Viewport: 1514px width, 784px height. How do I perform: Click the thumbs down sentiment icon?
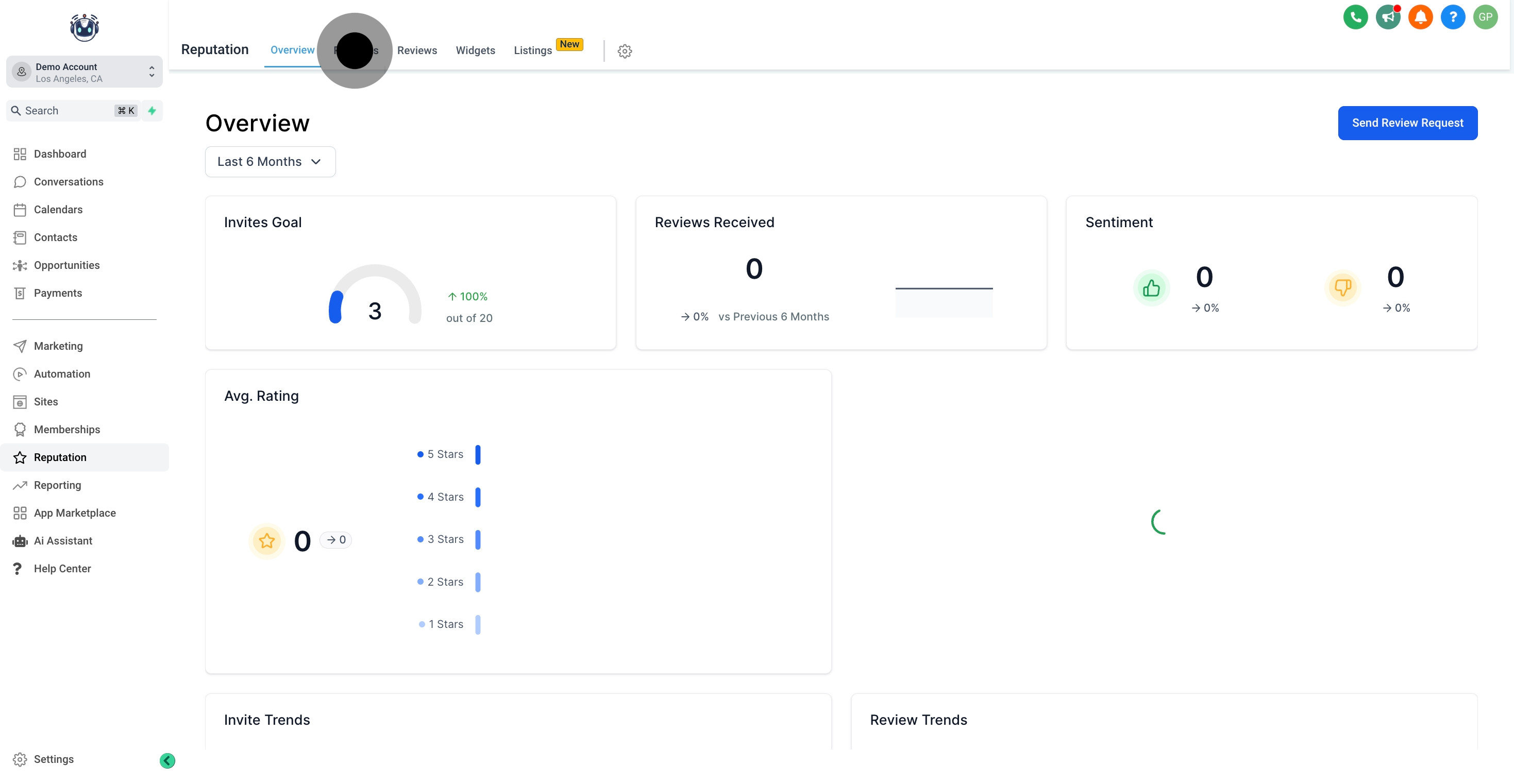point(1342,288)
